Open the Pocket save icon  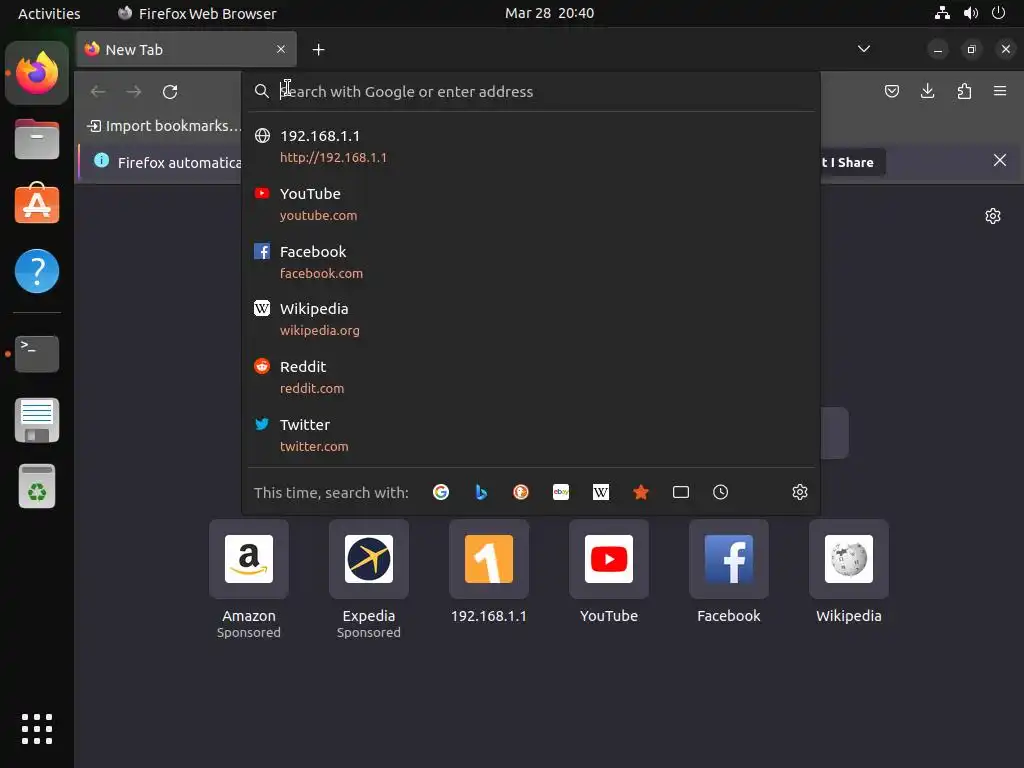[x=891, y=91]
